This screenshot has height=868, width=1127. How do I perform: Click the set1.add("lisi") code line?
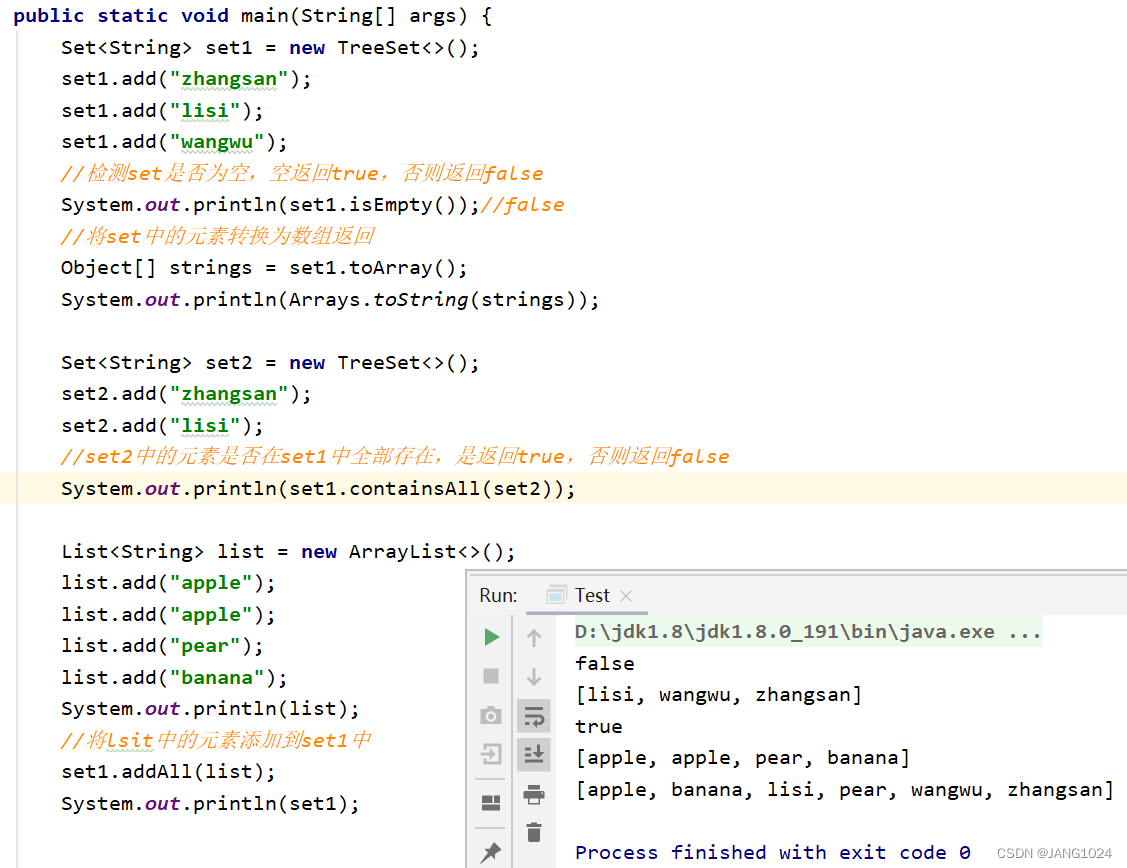coord(162,111)
